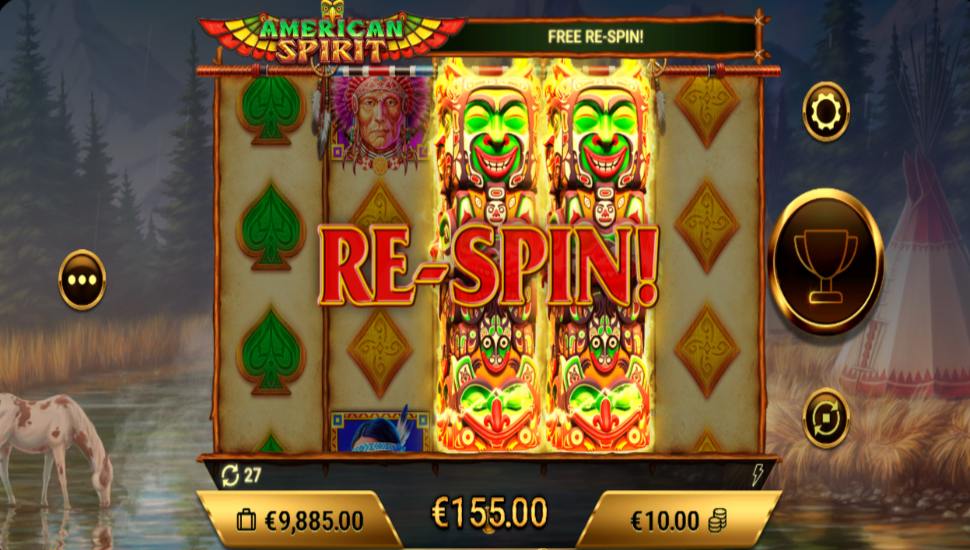
Task: Click the suitcase balance icon
Action: click(246, 521)
